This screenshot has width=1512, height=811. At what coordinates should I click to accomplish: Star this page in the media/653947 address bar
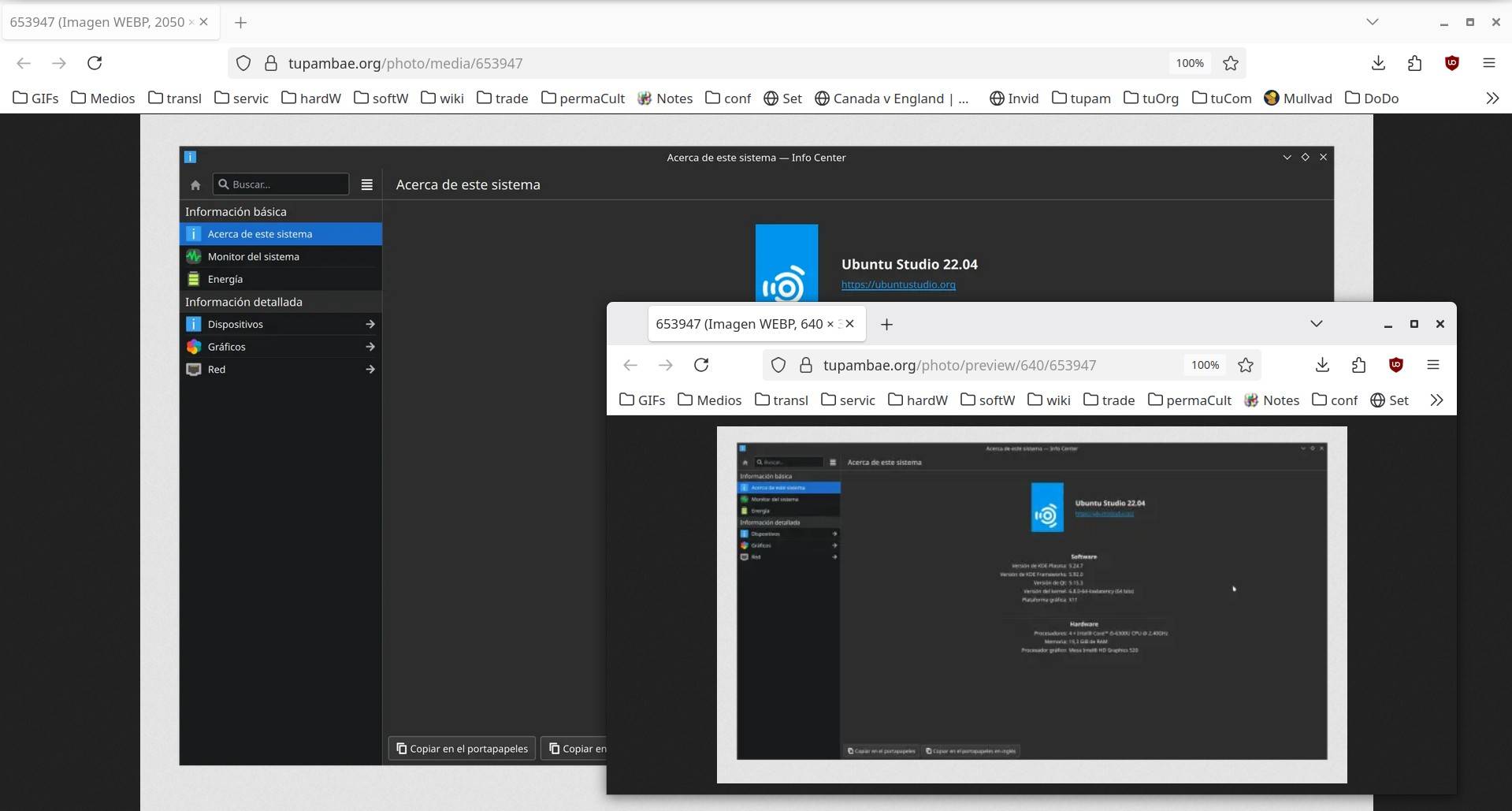(x=1230, y=63)
